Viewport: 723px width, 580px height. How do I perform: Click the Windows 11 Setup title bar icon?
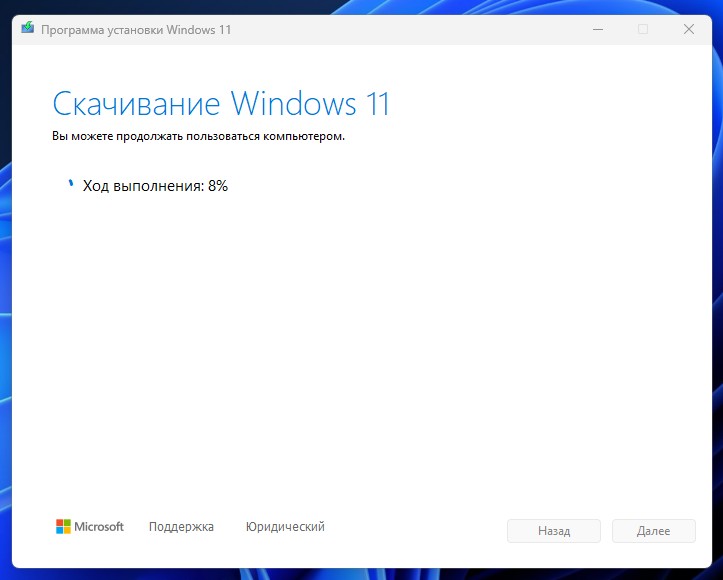point(28,28)
